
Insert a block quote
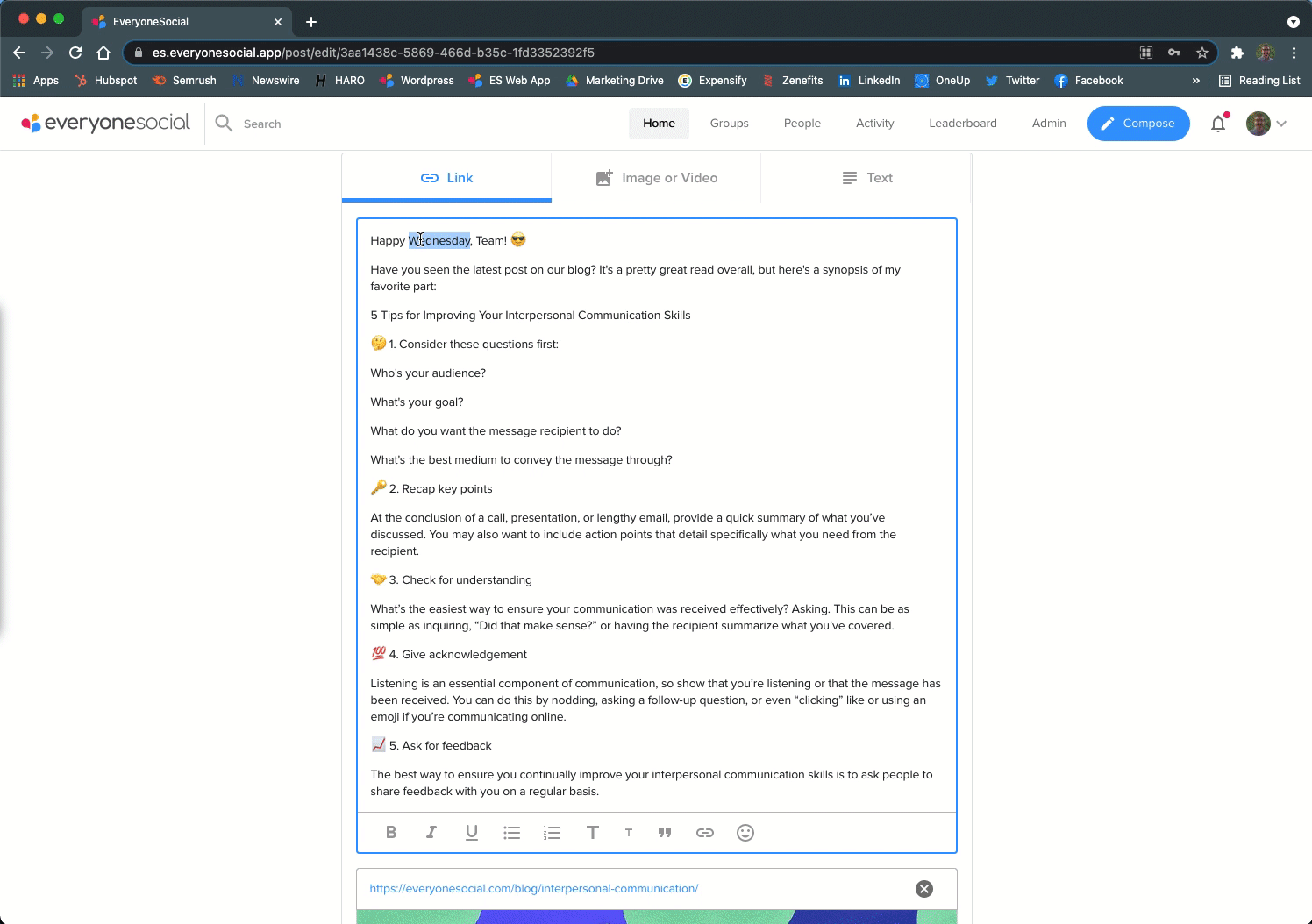(x=665, y=833)
